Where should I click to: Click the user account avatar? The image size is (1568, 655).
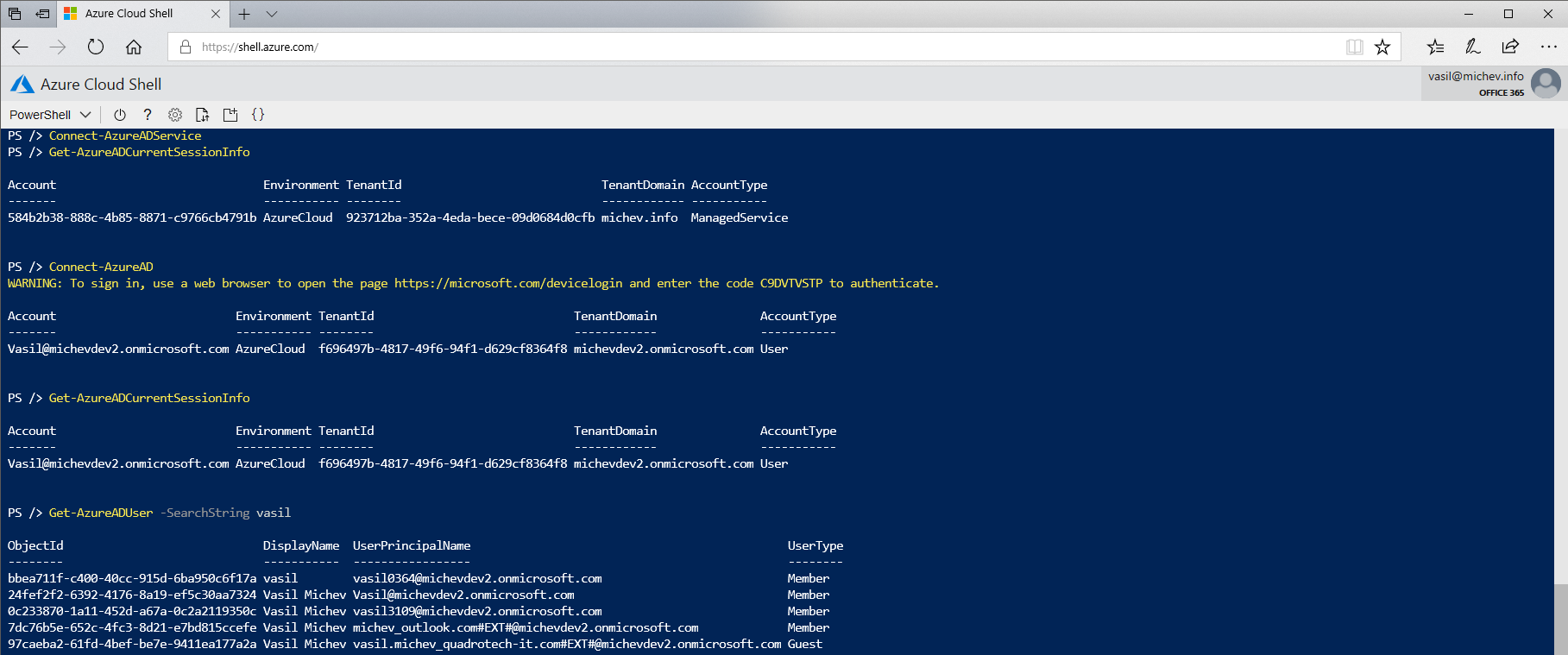(x=1546, y=84)
